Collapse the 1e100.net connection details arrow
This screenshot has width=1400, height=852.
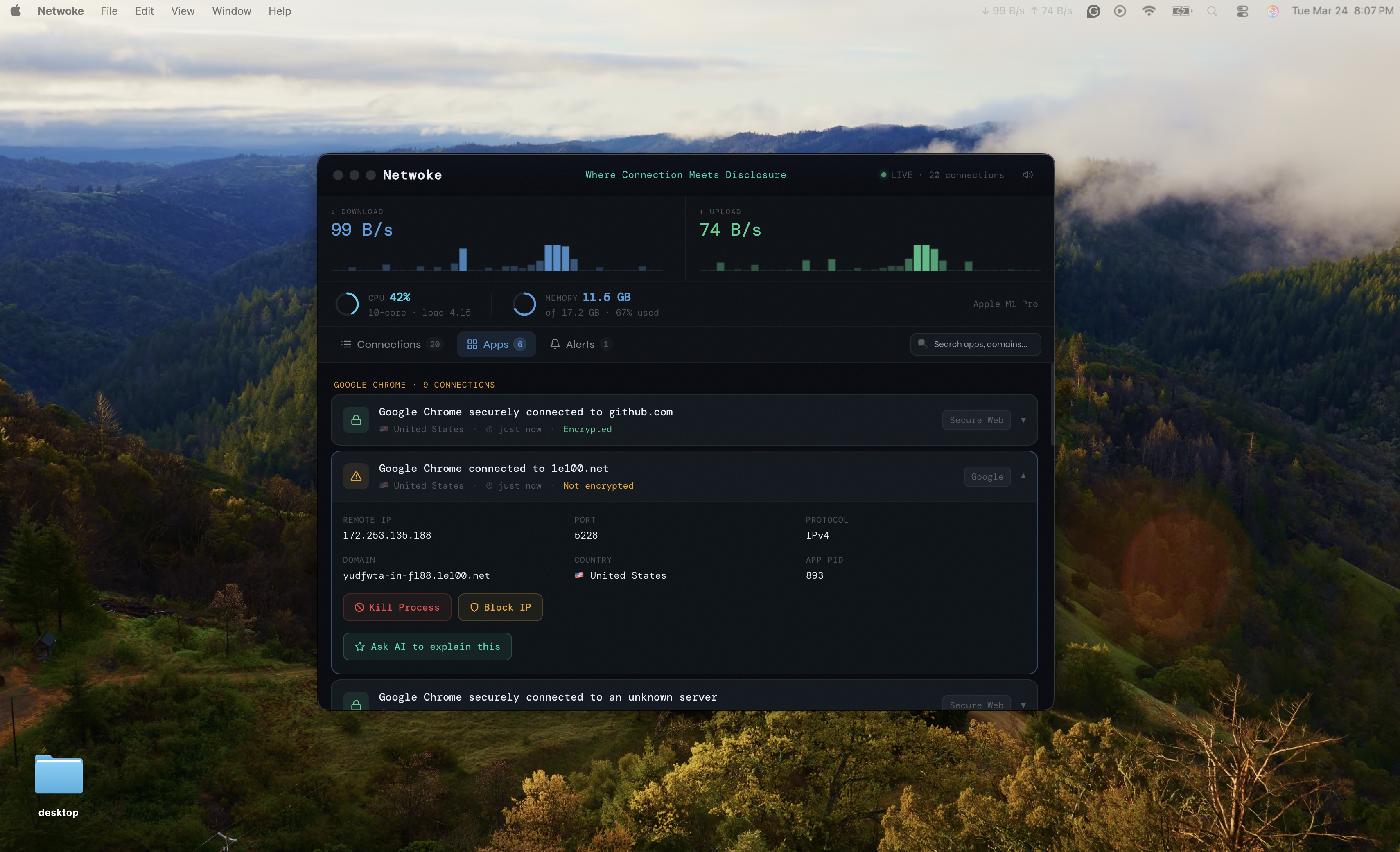point(1023,476)
